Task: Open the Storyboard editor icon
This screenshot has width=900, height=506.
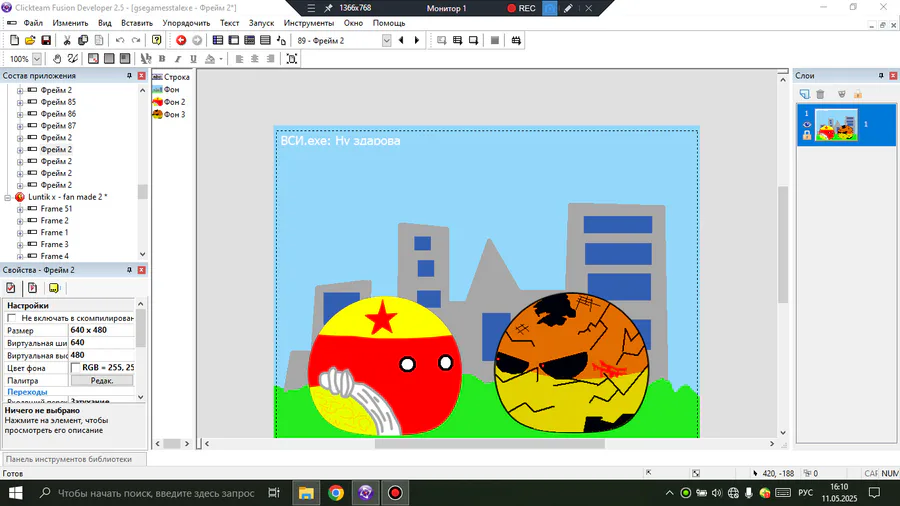Action: [x=218, y=40]
